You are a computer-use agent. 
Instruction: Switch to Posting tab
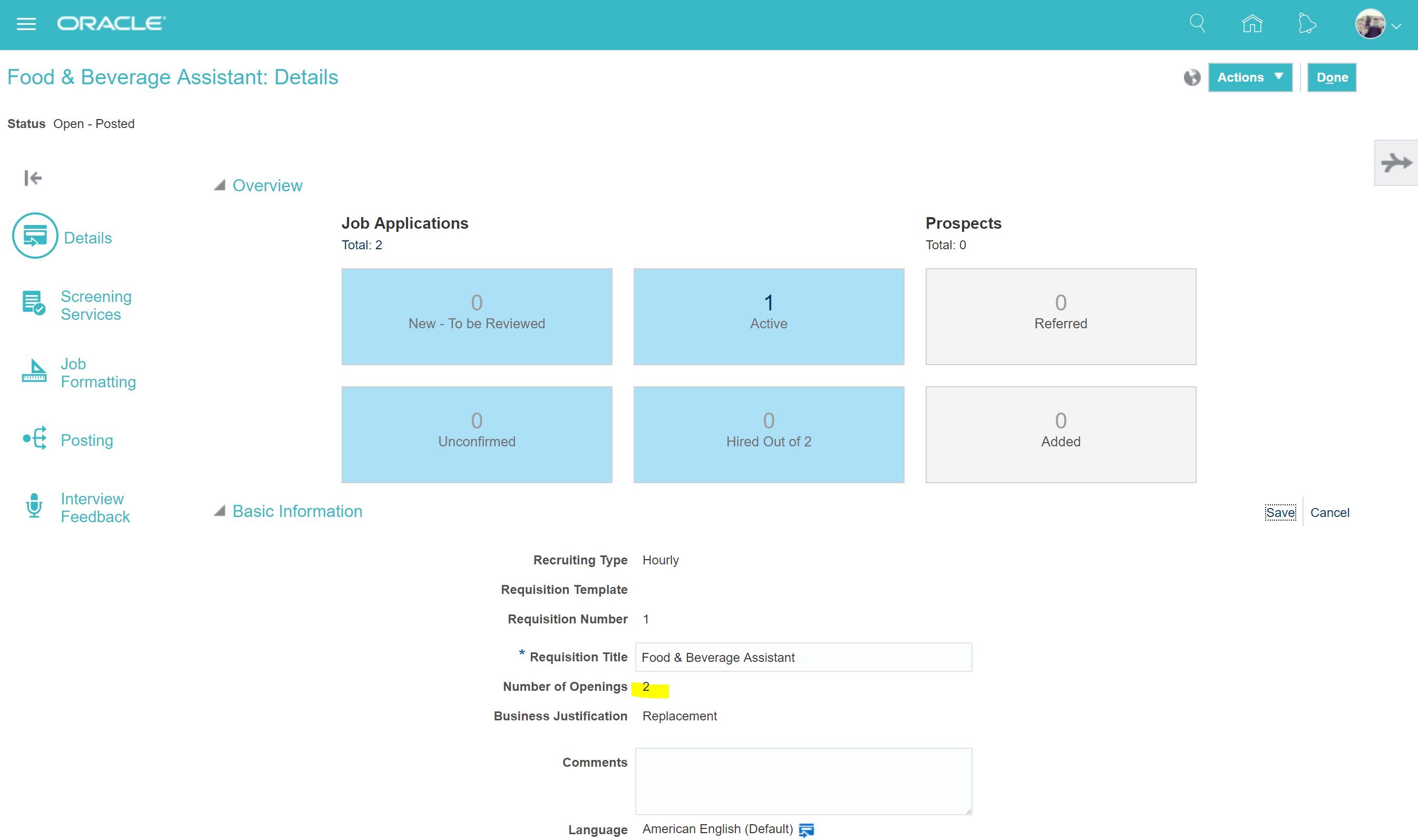(86, 440)
